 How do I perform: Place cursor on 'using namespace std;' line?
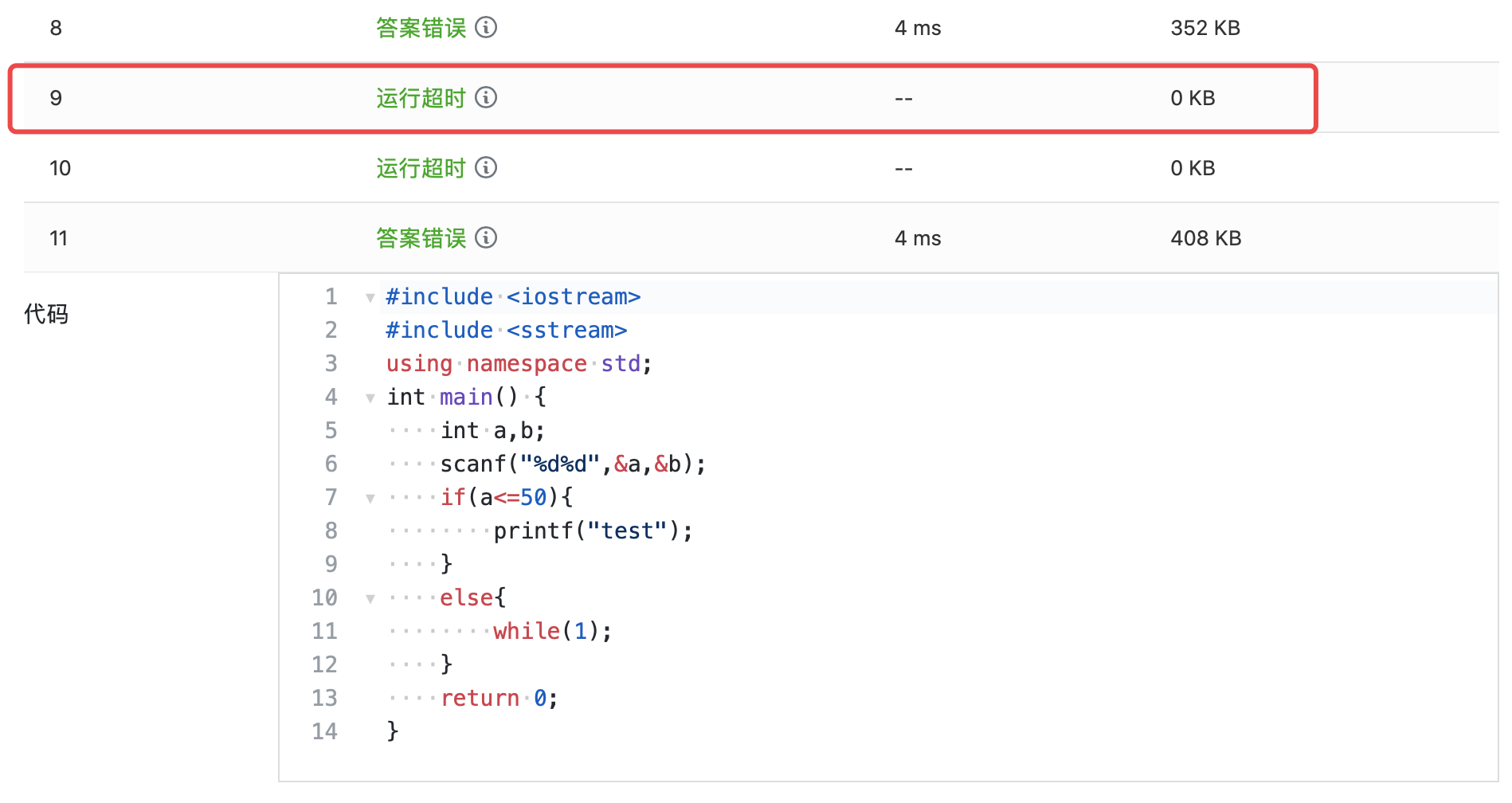pos(519,363)
